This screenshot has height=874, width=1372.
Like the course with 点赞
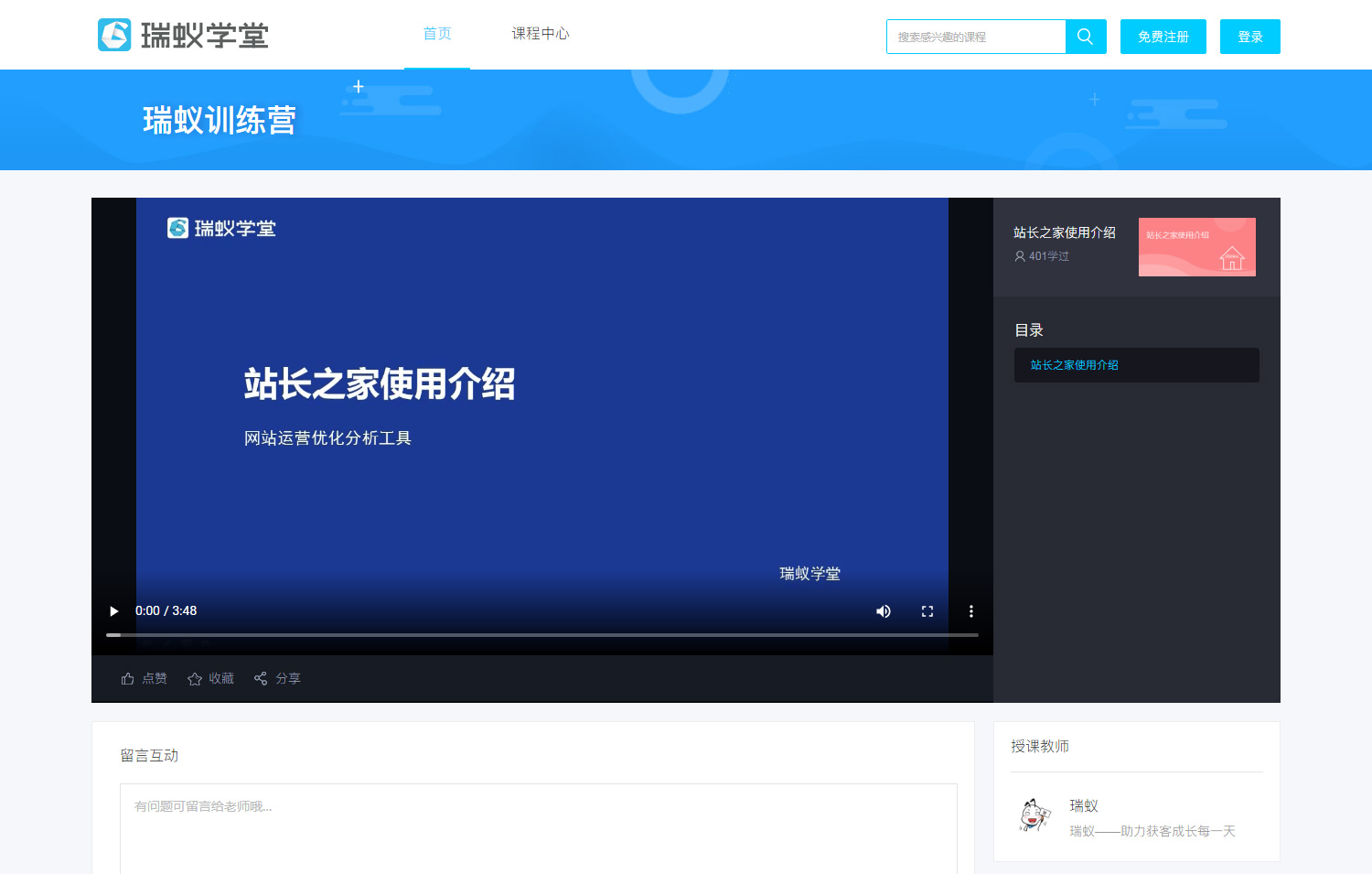click(x=144, y=678)
